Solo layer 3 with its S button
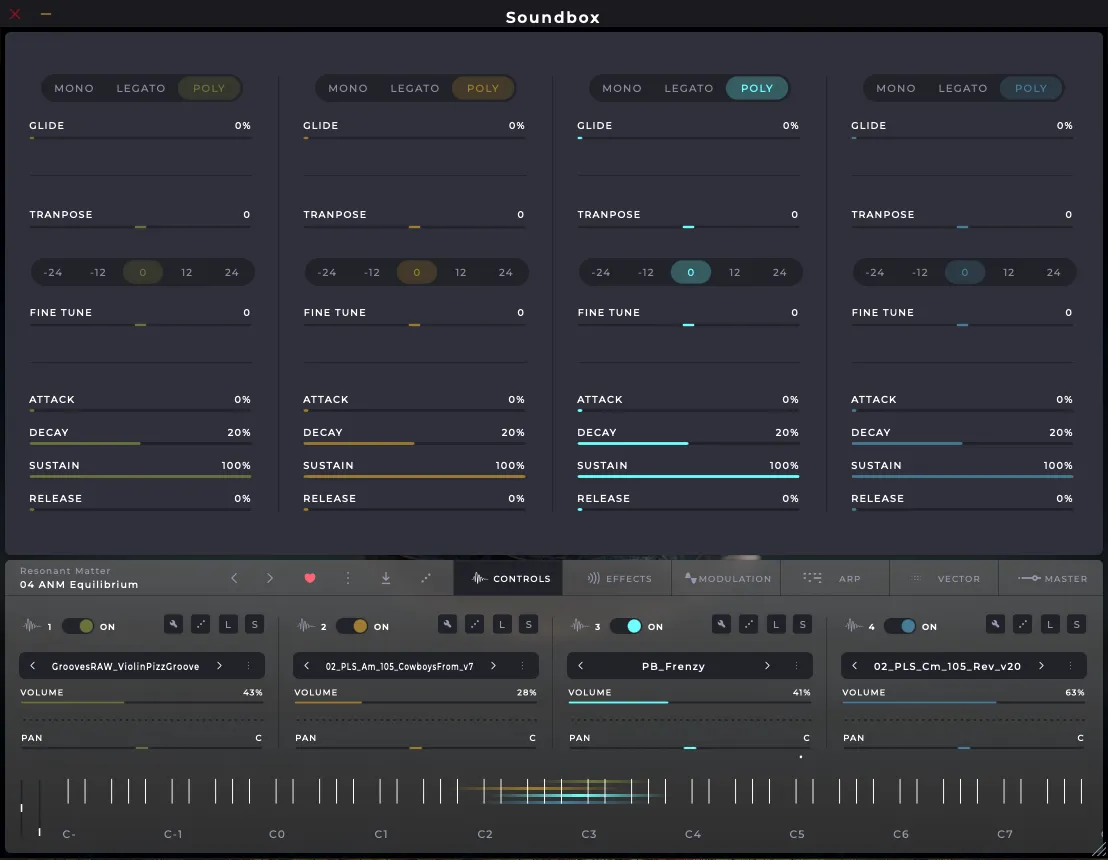 [802, 625]
